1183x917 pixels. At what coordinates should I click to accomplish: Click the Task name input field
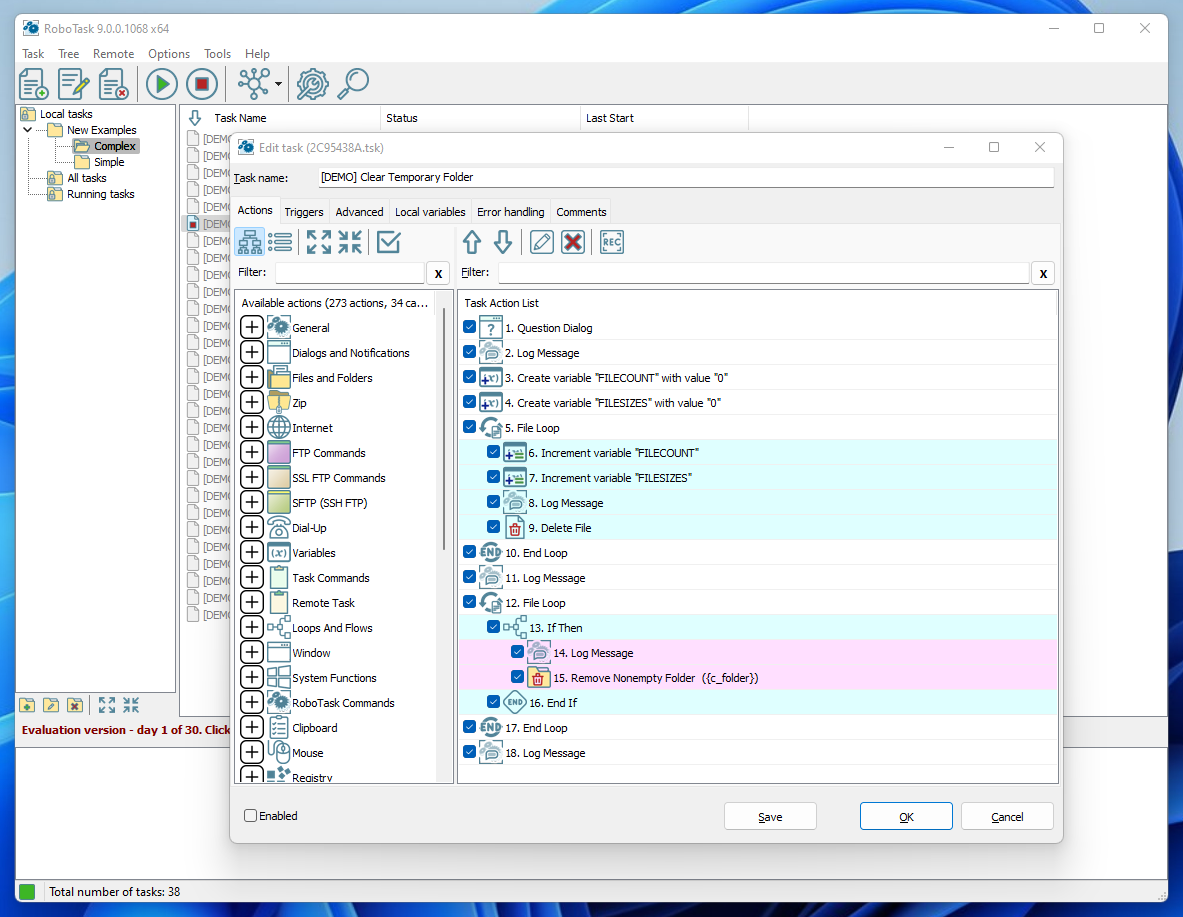pyautogui.click(x=686, y=177)
